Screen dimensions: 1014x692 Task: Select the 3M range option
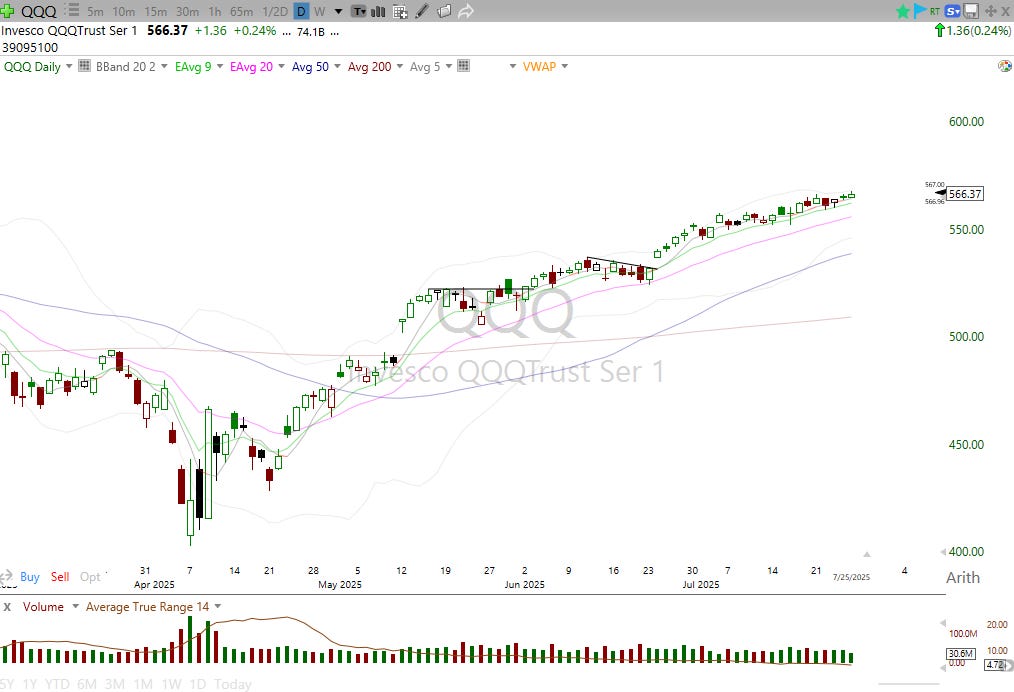click(x=114, y=684)
